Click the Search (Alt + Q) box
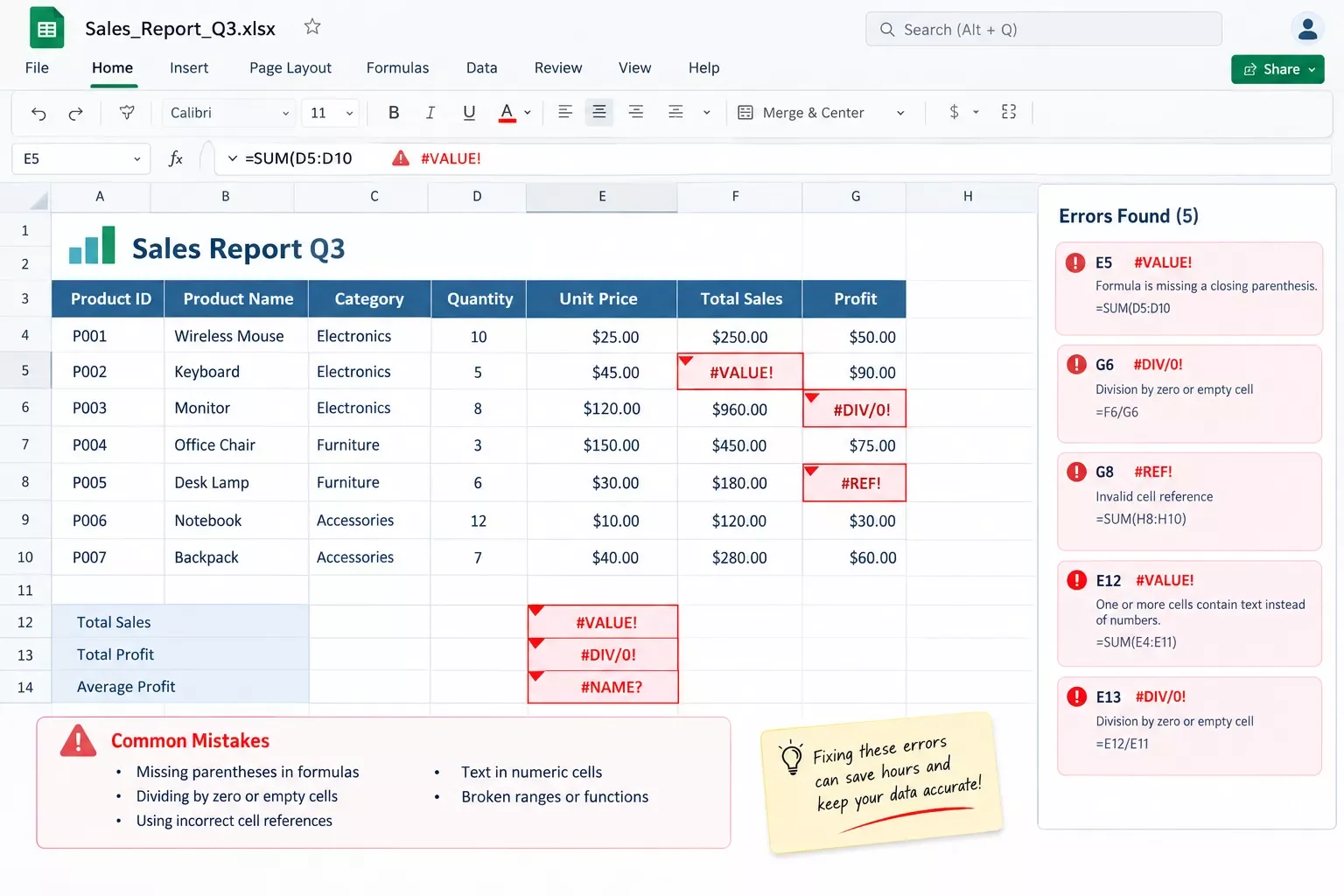The height and width of the screenshot is (896, 1344). 1044,29
